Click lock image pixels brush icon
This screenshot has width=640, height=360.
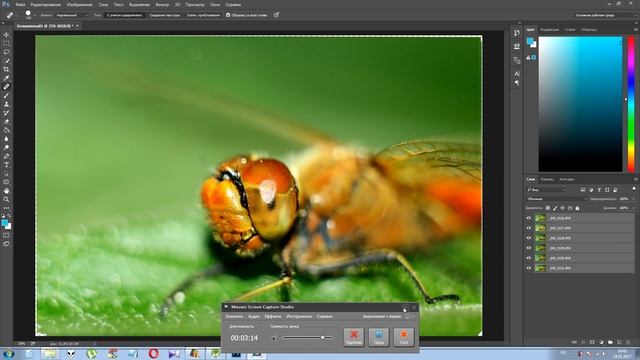click(555, 208)
